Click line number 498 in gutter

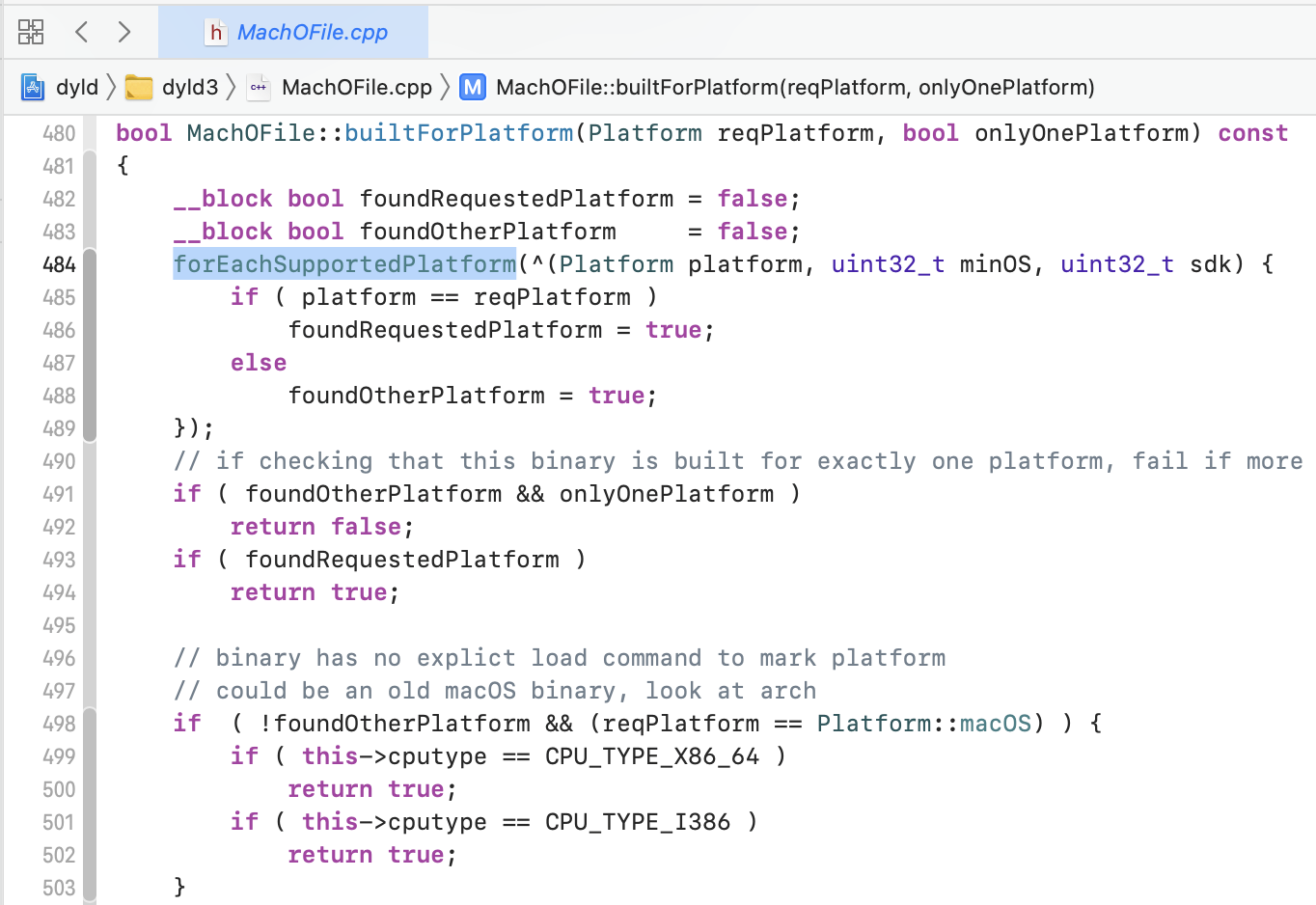(x=59, y=724)
